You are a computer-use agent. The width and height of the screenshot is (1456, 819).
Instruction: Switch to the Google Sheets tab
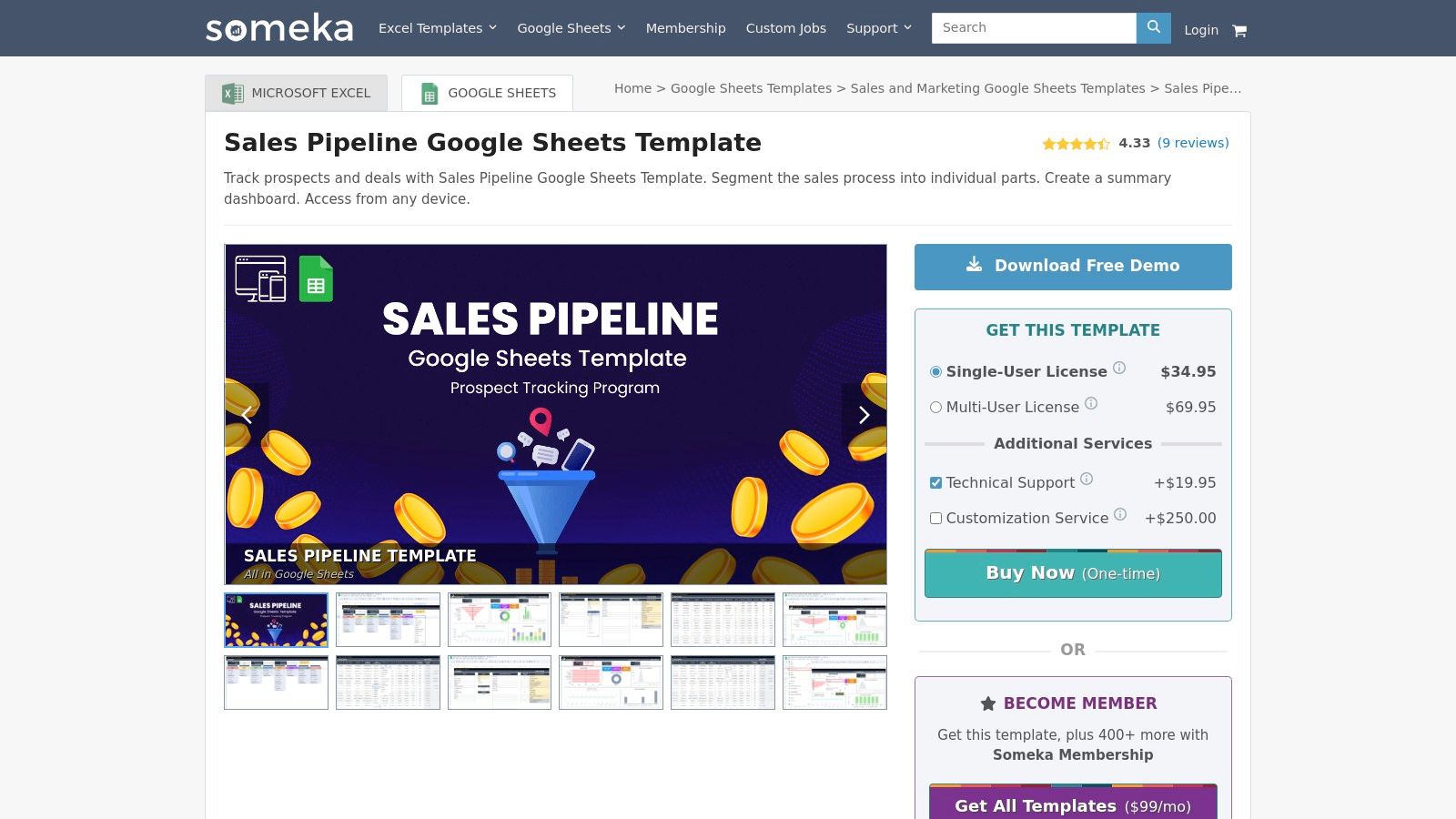coord(487,93)
